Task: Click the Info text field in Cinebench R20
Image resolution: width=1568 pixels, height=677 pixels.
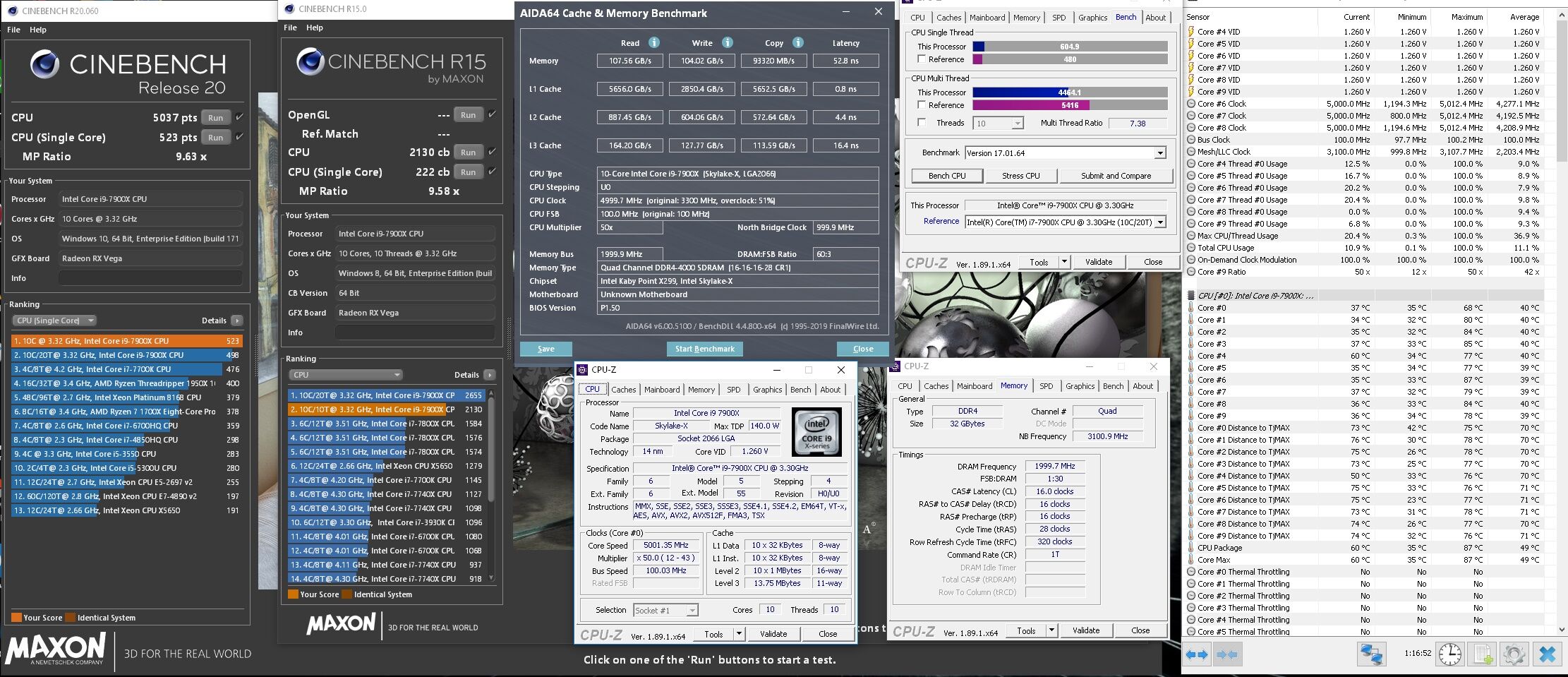Action: click(x=150, y=278)
